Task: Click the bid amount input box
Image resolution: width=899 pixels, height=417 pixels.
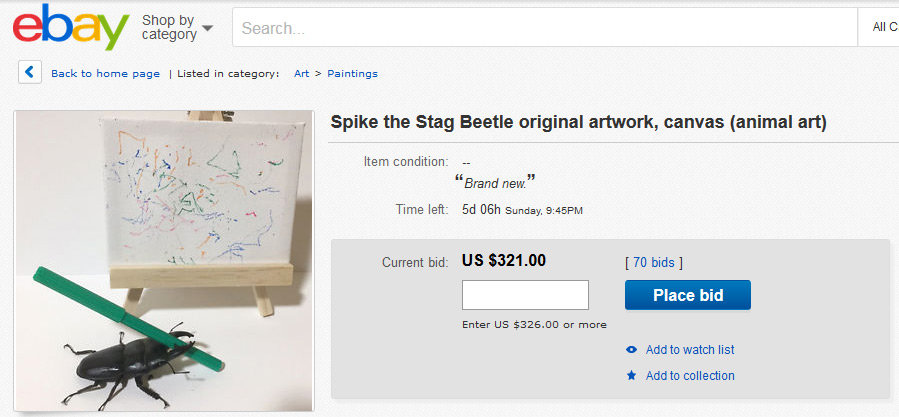Action: [x=525, y=295]
